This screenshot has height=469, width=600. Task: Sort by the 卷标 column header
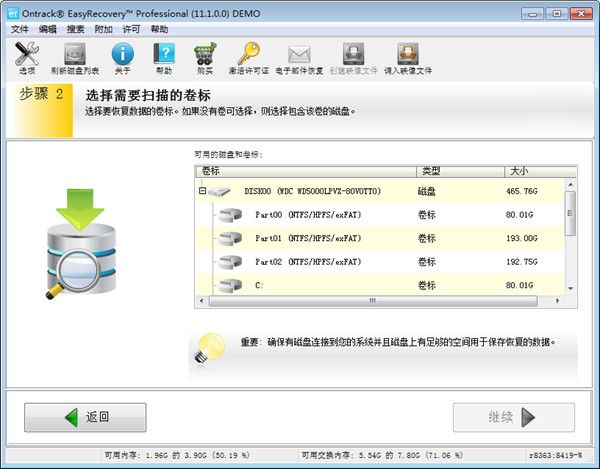[306, 171]
